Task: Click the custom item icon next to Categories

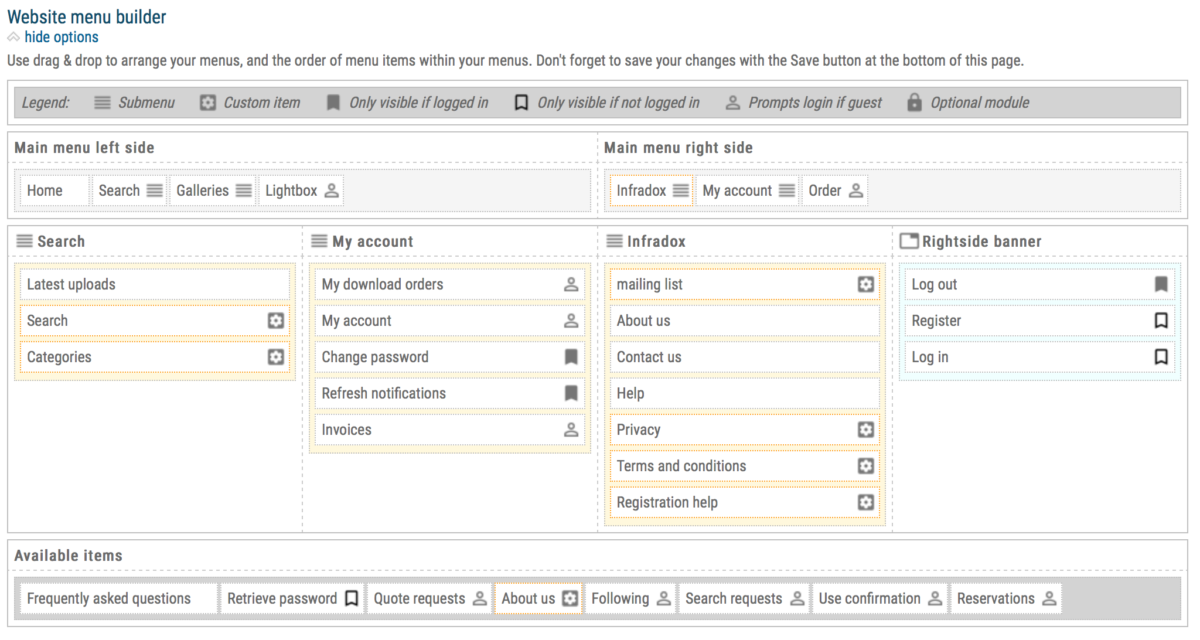Action: [x=276, y=356]
